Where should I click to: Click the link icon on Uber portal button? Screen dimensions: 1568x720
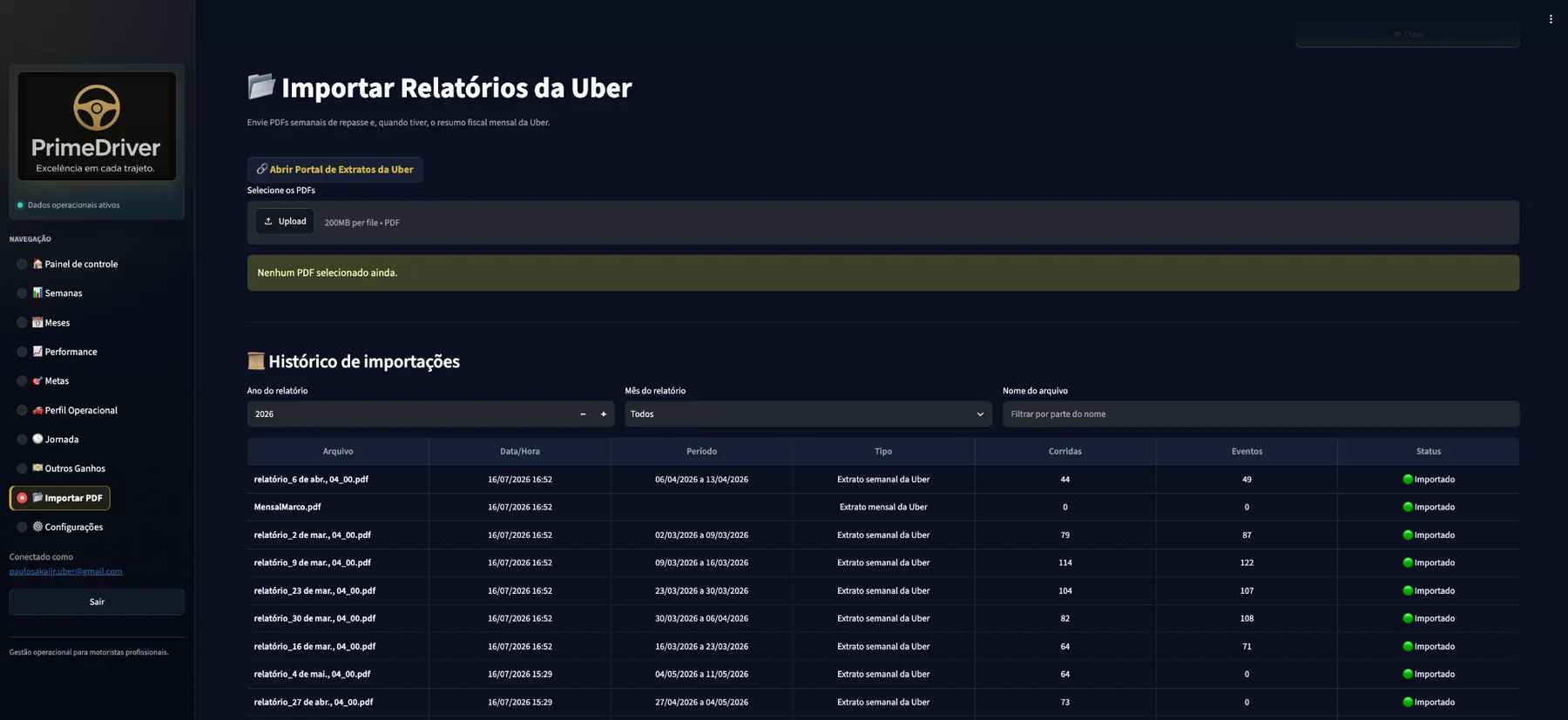click(261, 169)
